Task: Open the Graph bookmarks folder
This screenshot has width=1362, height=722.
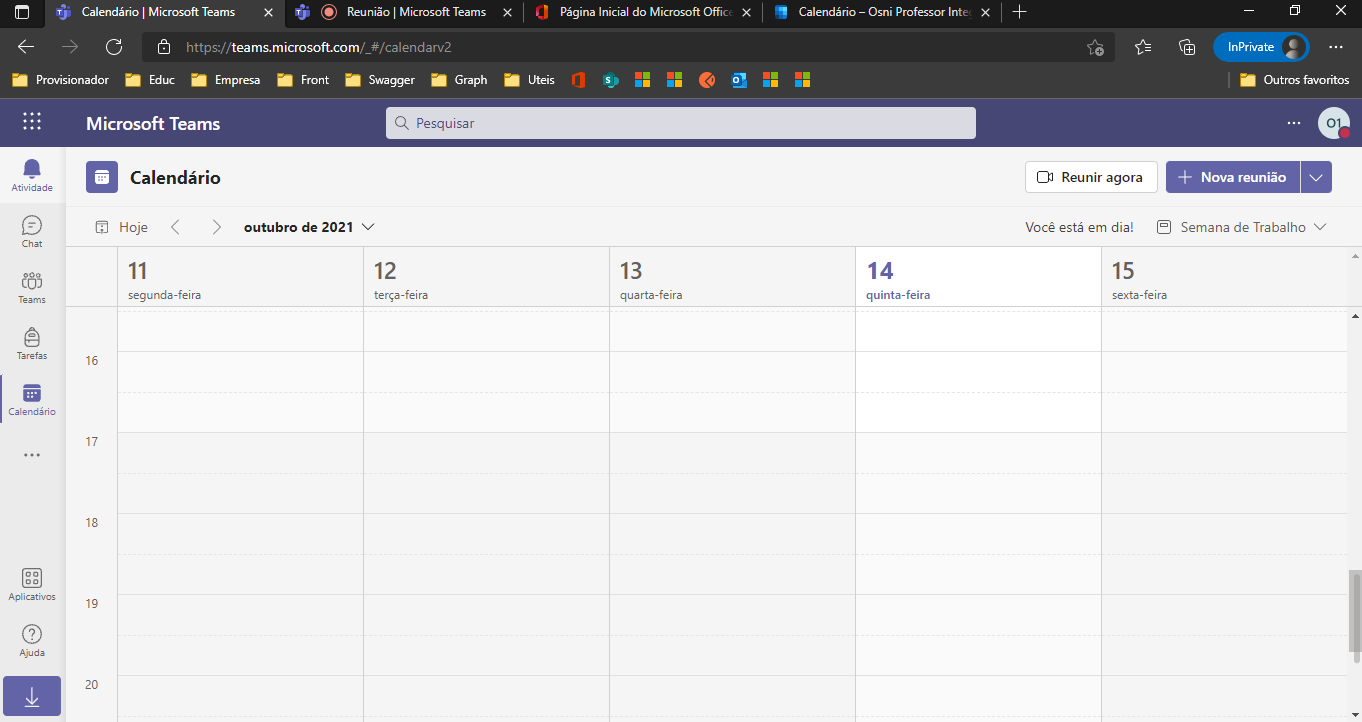Action: [459, 80]
